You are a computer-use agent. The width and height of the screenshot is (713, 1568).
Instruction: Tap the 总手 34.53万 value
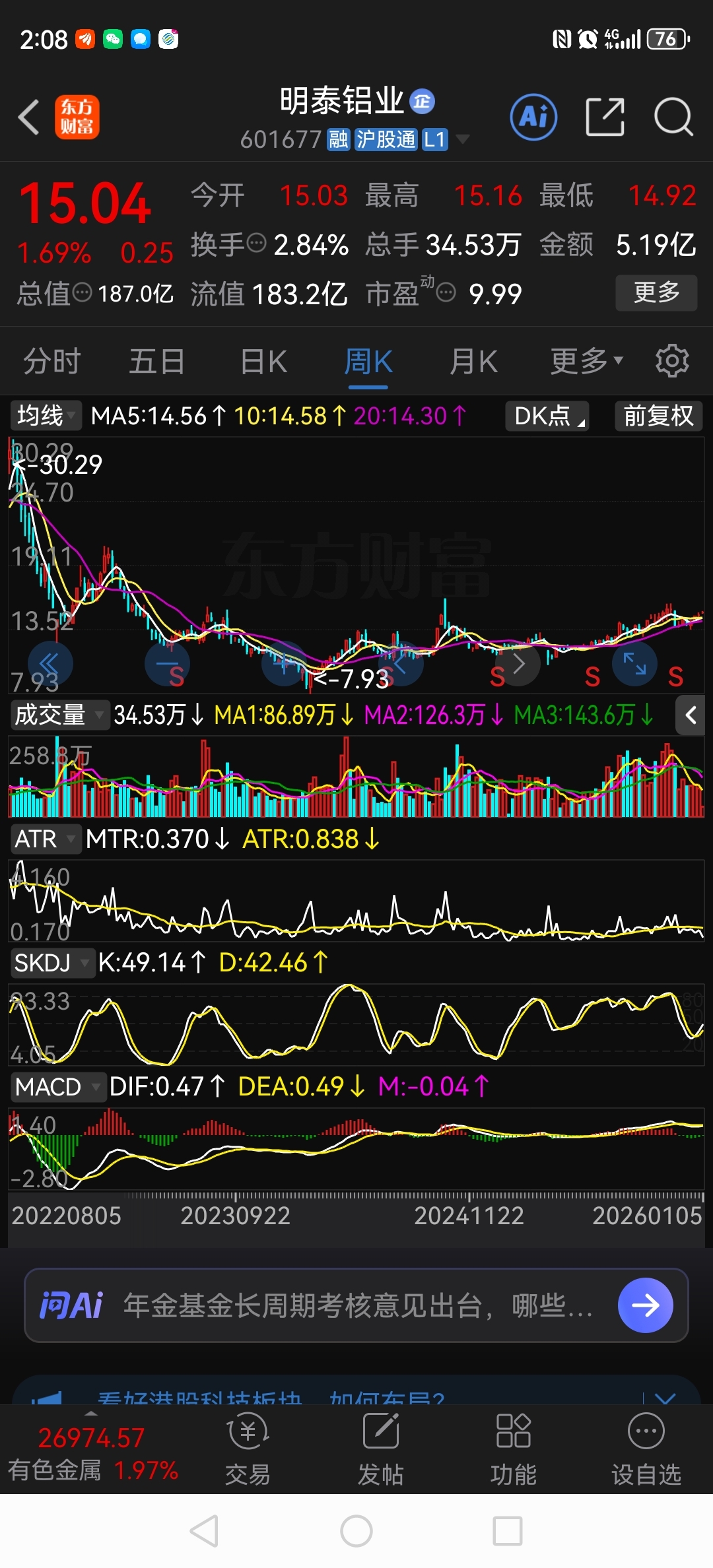473,245
